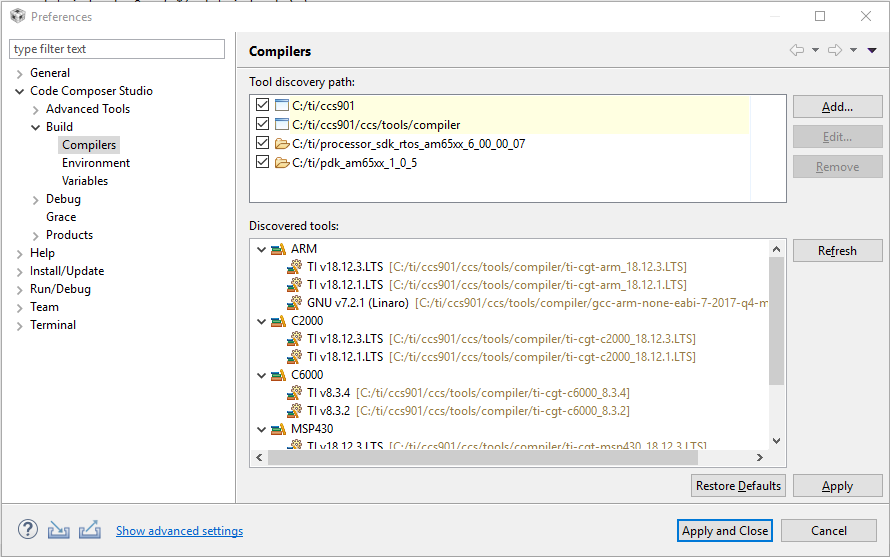
Task: Open Install/Update preferences
Action: coord(67,271)
